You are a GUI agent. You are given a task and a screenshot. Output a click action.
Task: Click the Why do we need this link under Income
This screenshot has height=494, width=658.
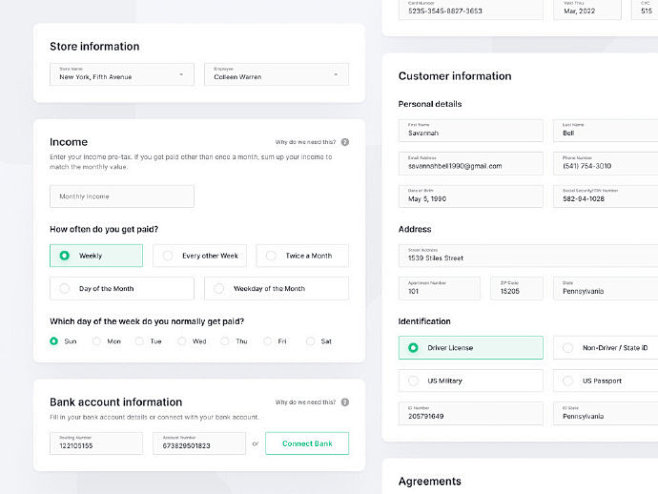306,143
